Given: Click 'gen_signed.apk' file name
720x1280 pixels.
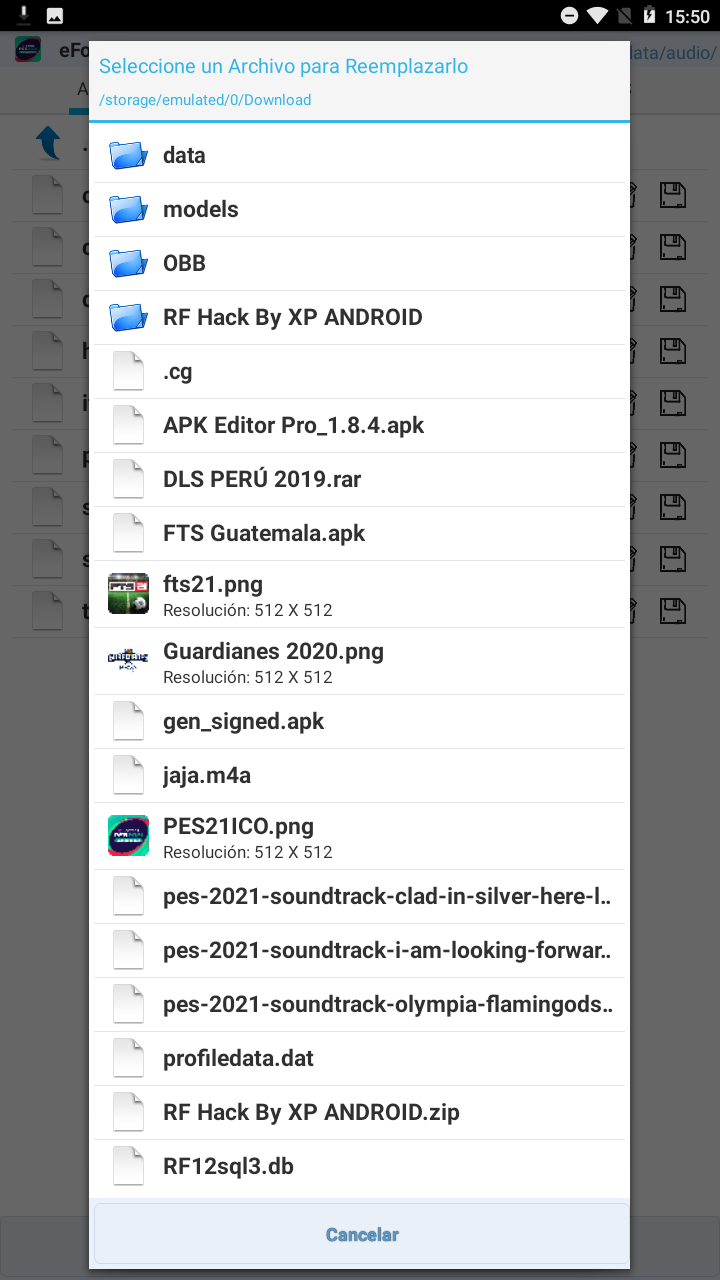Looking at the screenshot, I should pos(244,722).
